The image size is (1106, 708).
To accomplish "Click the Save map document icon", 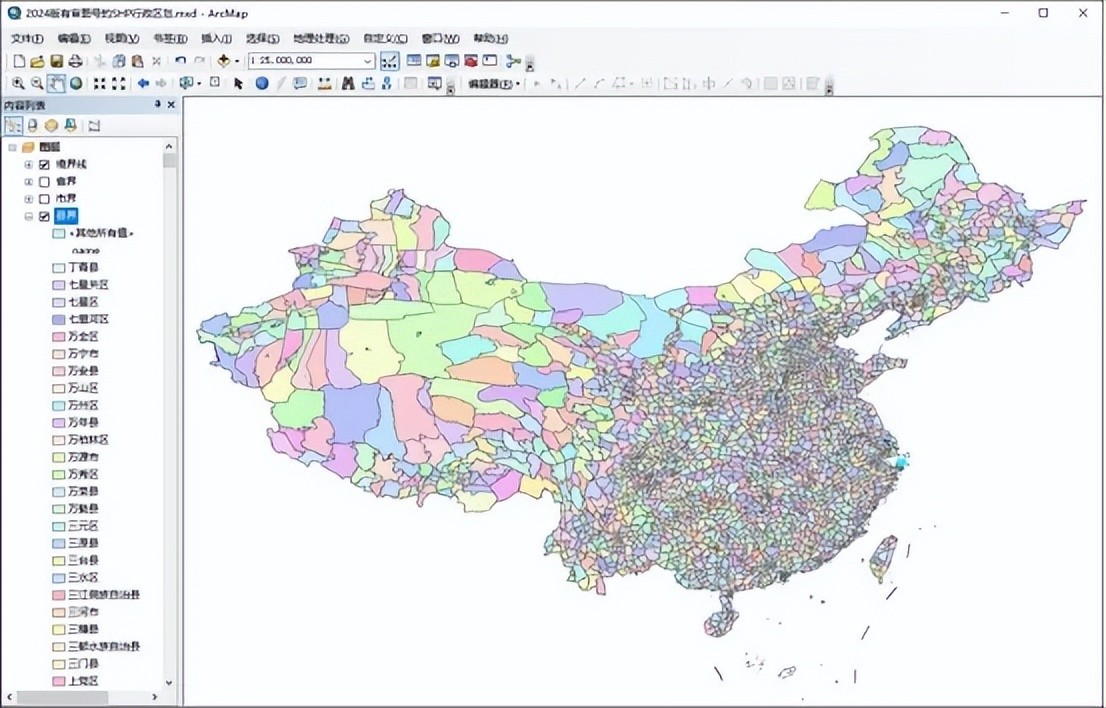I will point(57,61).
